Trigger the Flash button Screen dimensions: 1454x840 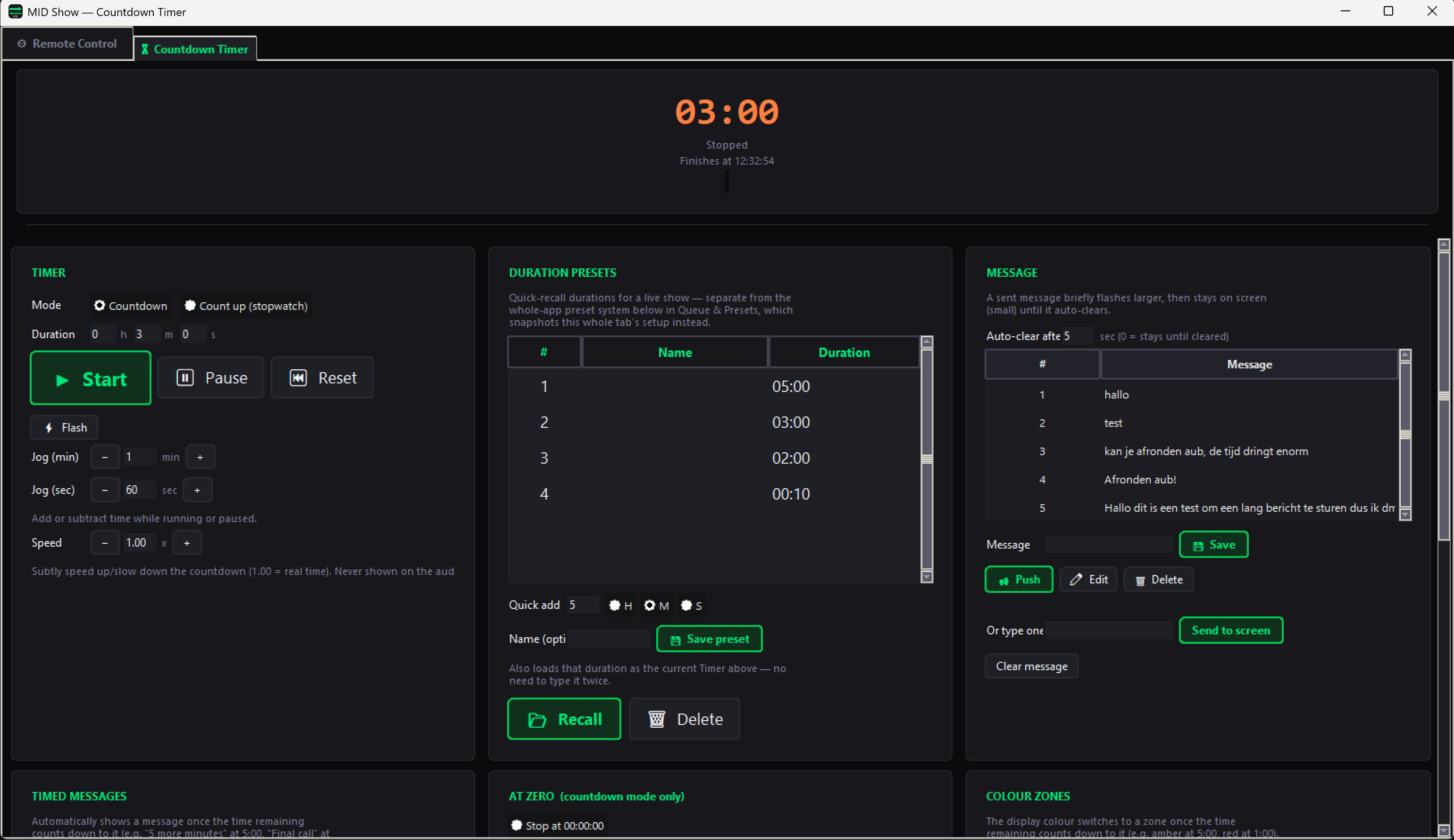pyautogui.click(x=64, y=427)
